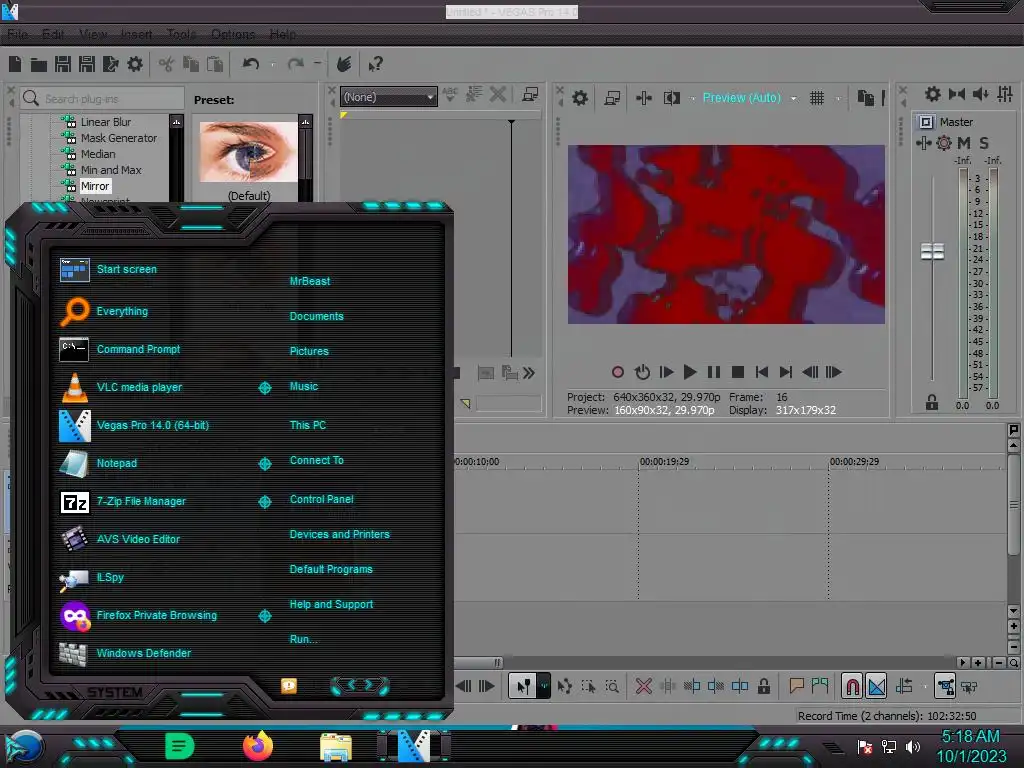Click Run... in start menu
The image size is (1024, 768).
303,639
